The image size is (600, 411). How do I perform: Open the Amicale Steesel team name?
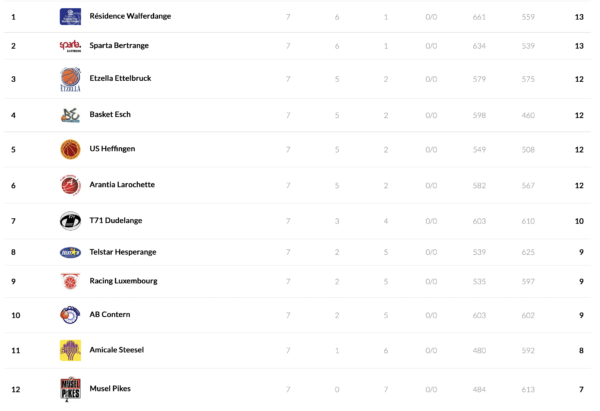pos(117,350)
